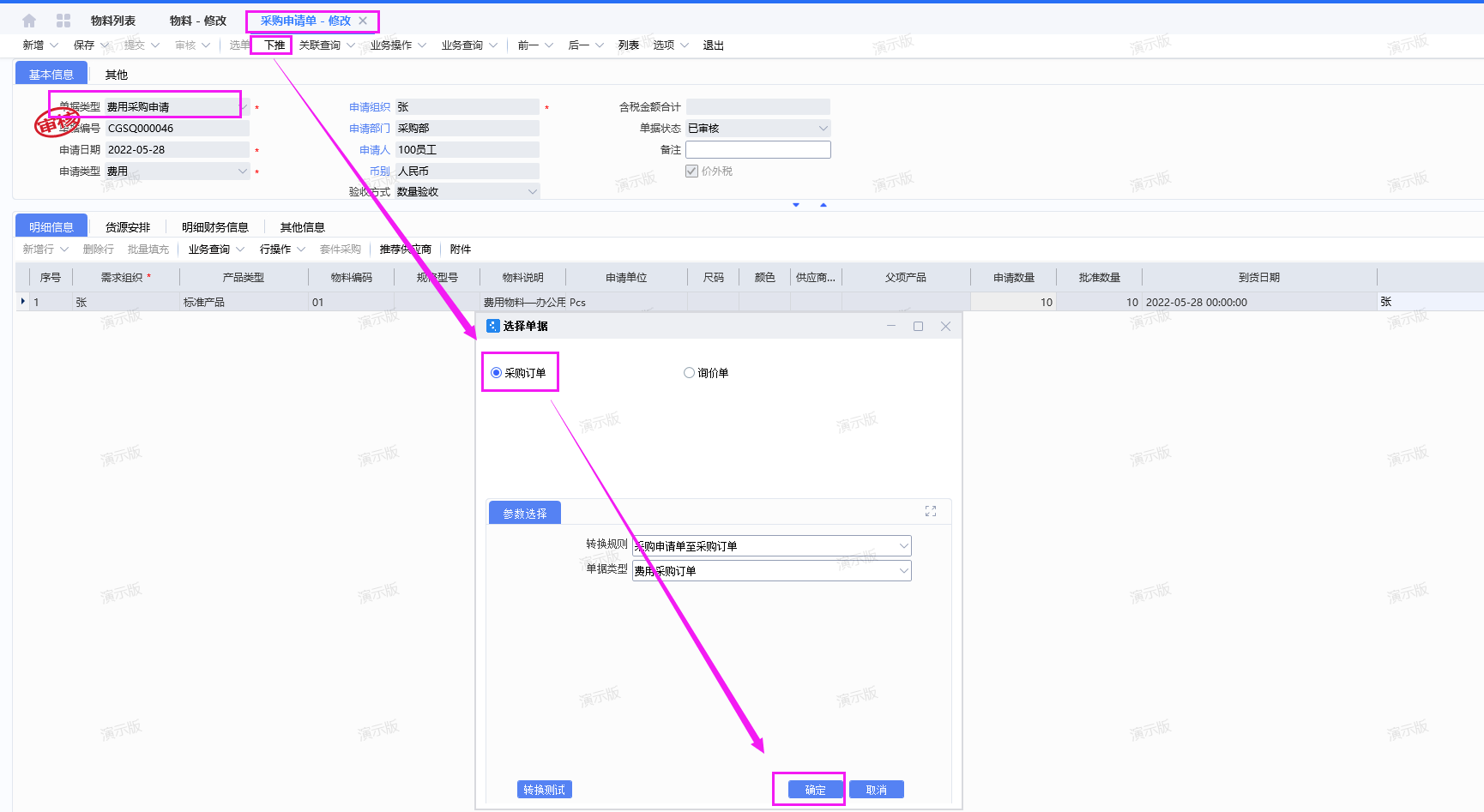Select the 采购订单 radio option

point(496,373)
